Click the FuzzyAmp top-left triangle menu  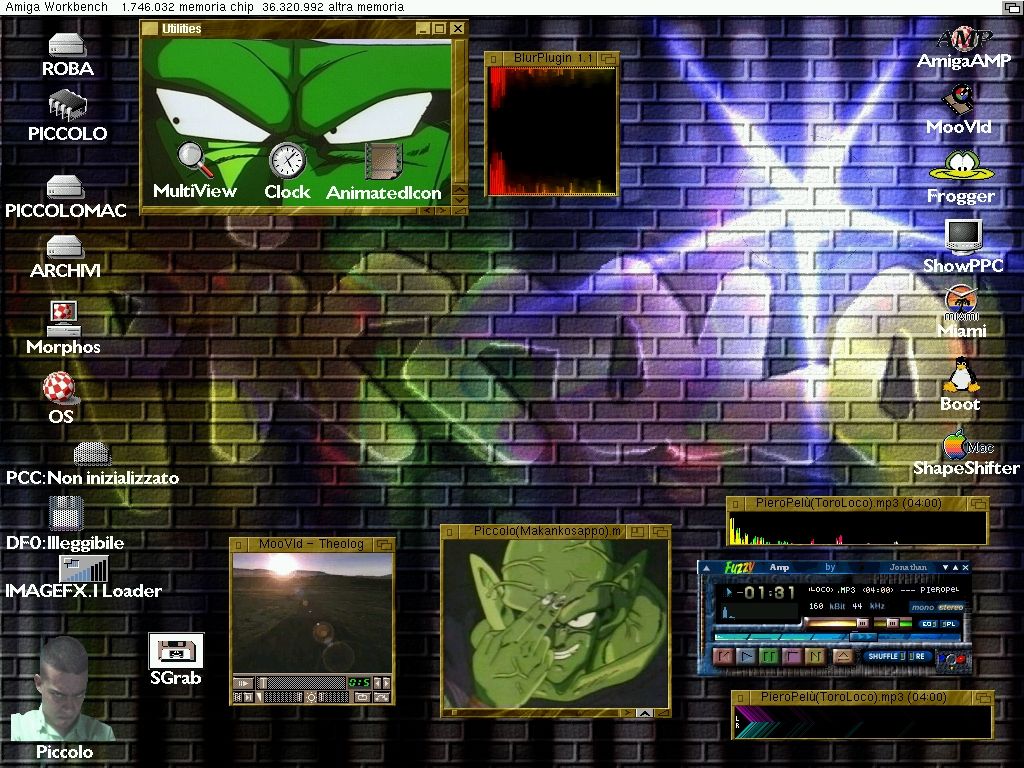(706, 568)
